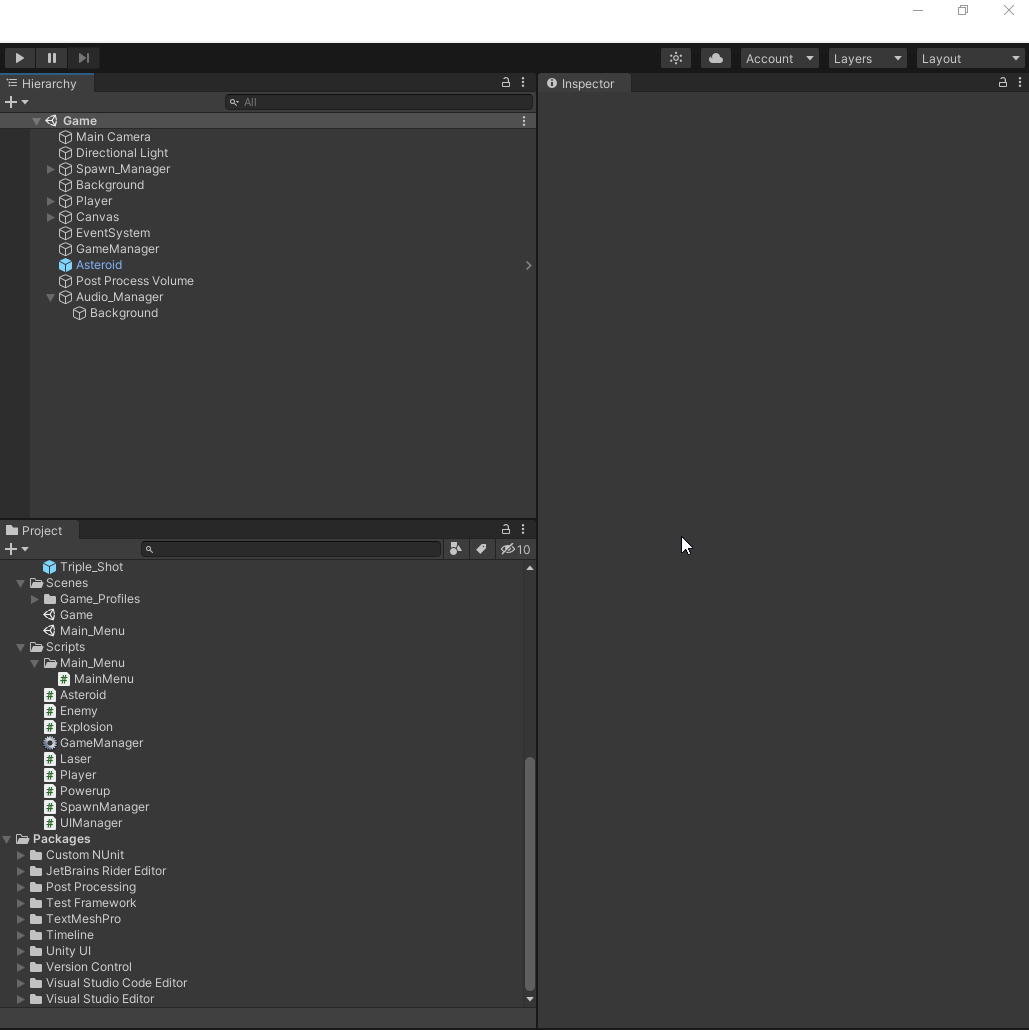Click the Step frame icon
This screenshot has width=1029, height=1030.
pyautogui.click(x=84, y=57)
